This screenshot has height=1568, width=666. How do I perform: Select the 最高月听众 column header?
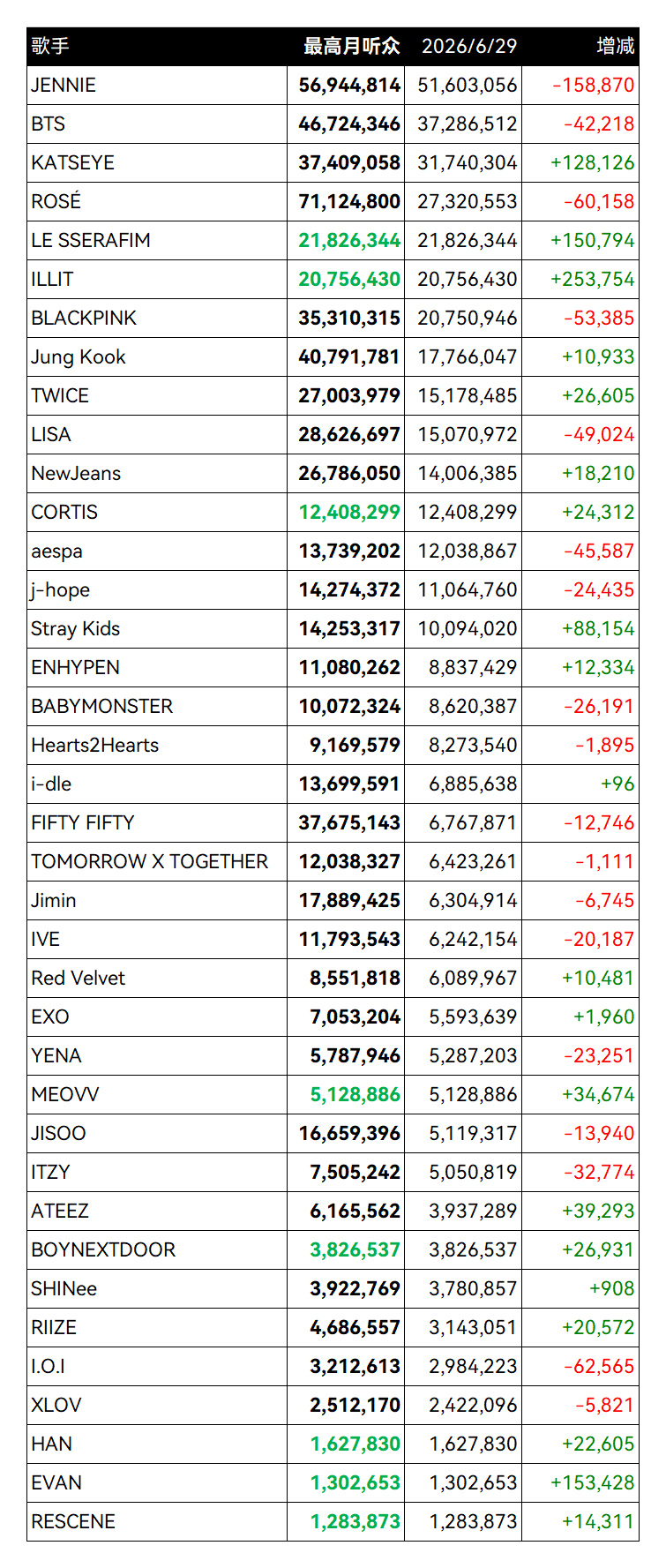[351, 46]
